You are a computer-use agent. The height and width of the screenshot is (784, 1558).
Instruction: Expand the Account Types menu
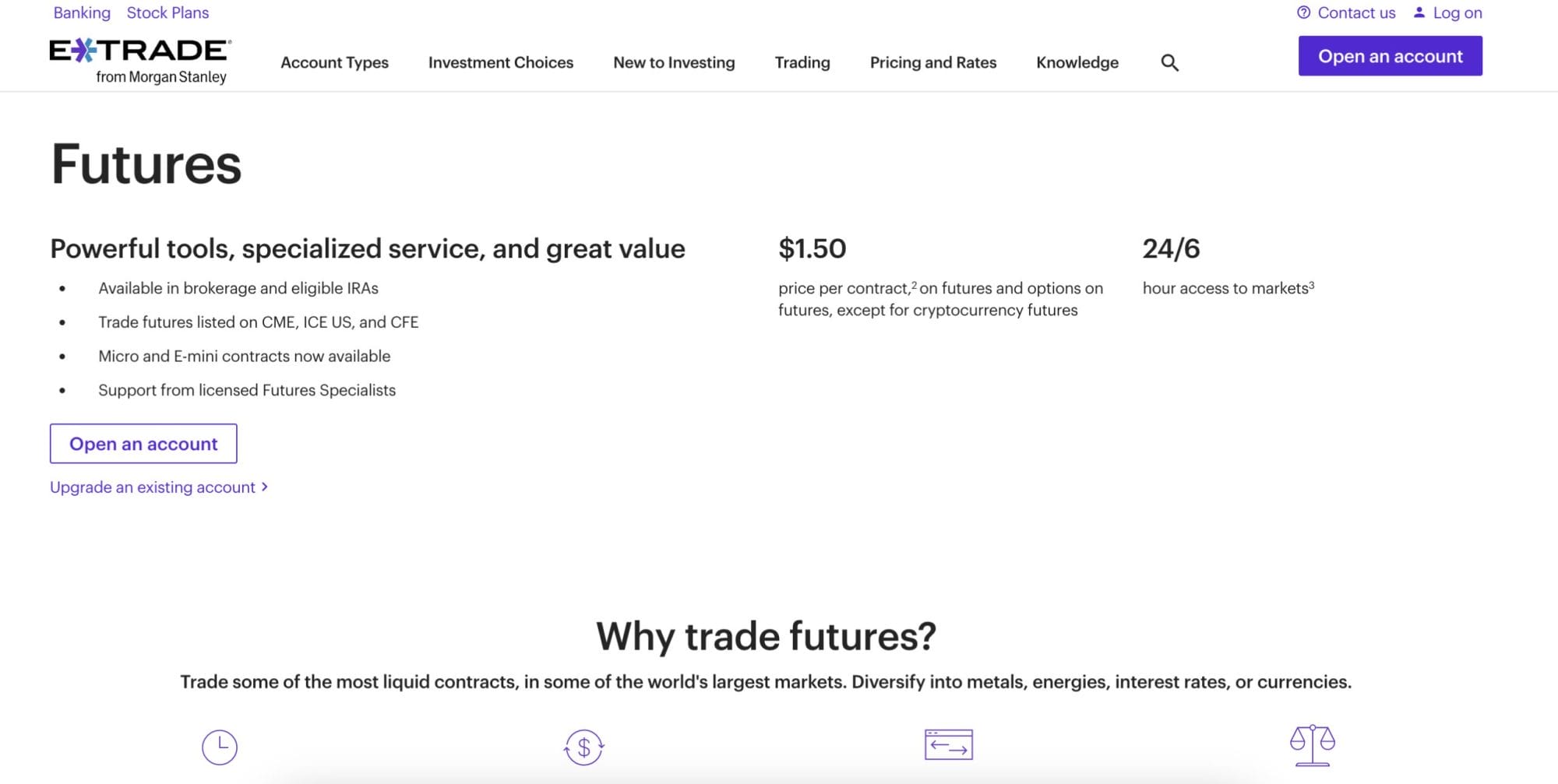(334, 62)
